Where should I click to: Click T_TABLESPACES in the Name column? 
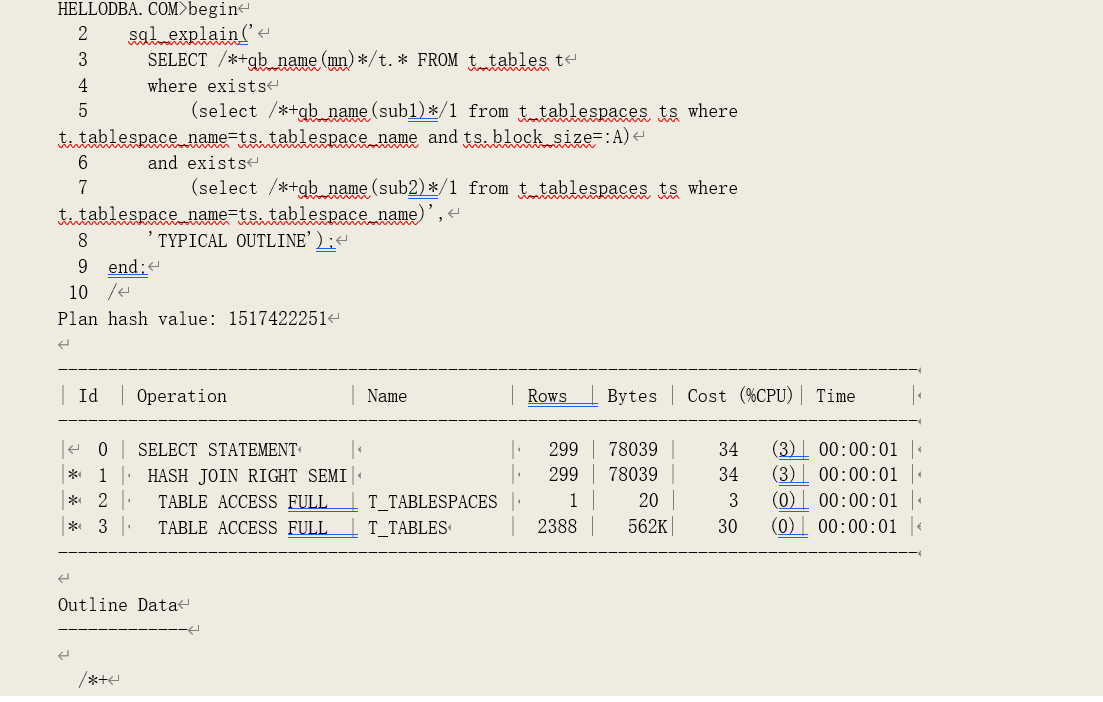(x=432, y=501)
